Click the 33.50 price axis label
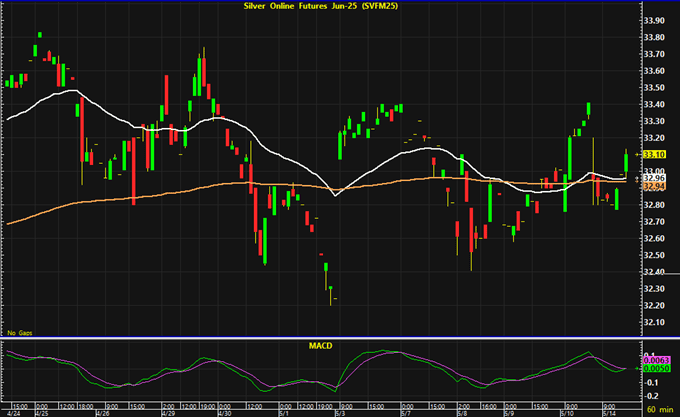680x417 pixels. 655,87
